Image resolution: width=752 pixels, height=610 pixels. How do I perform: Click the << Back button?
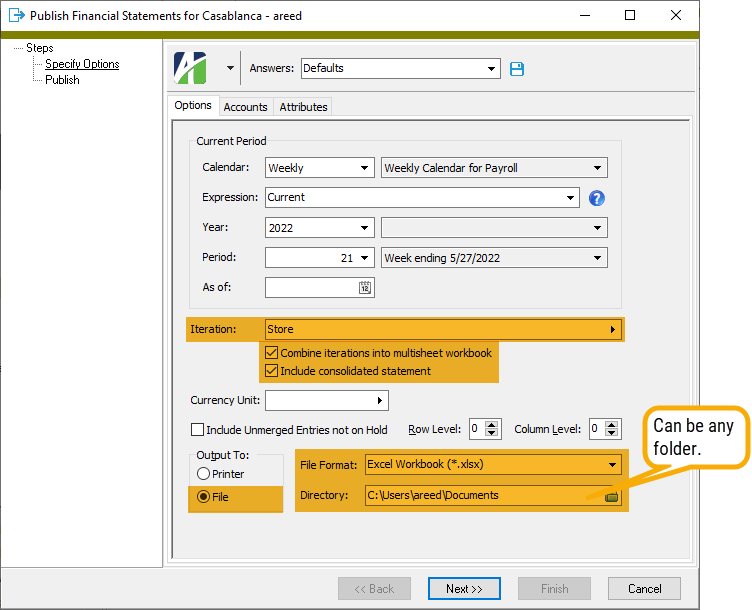374,588
